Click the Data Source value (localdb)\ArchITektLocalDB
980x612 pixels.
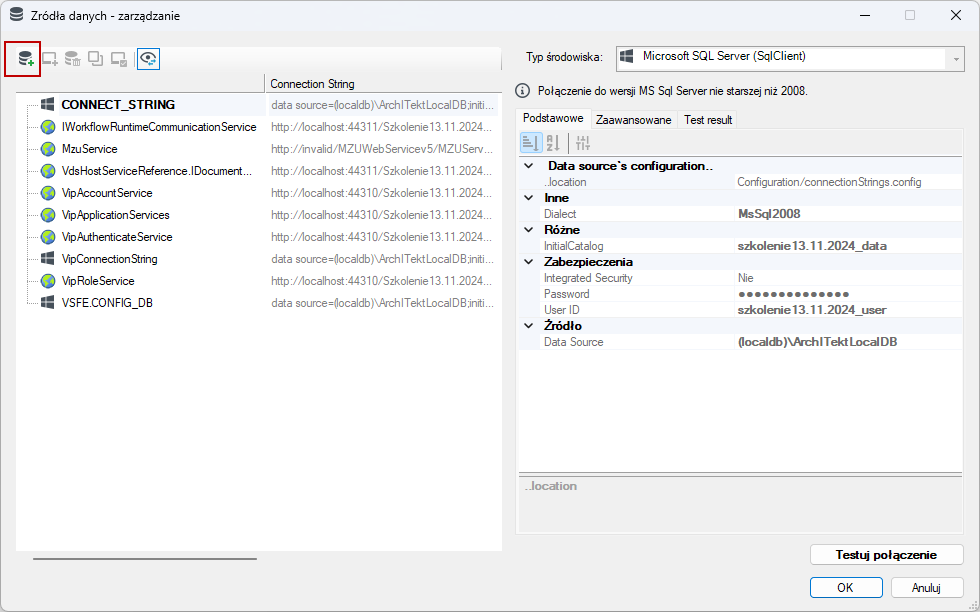click(x=817, y=342)
